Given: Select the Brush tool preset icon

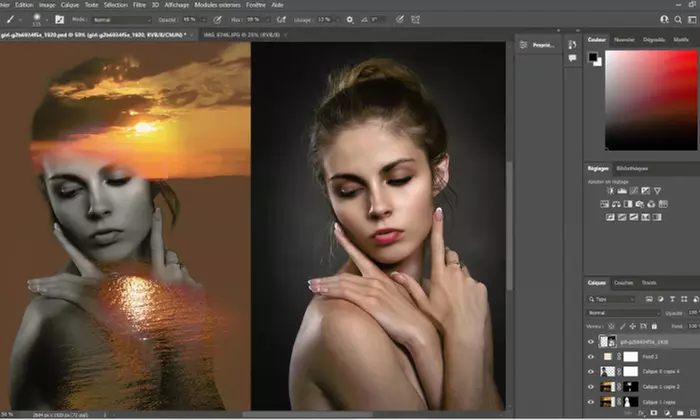Looking at the screenshot, I should (10, 20).
